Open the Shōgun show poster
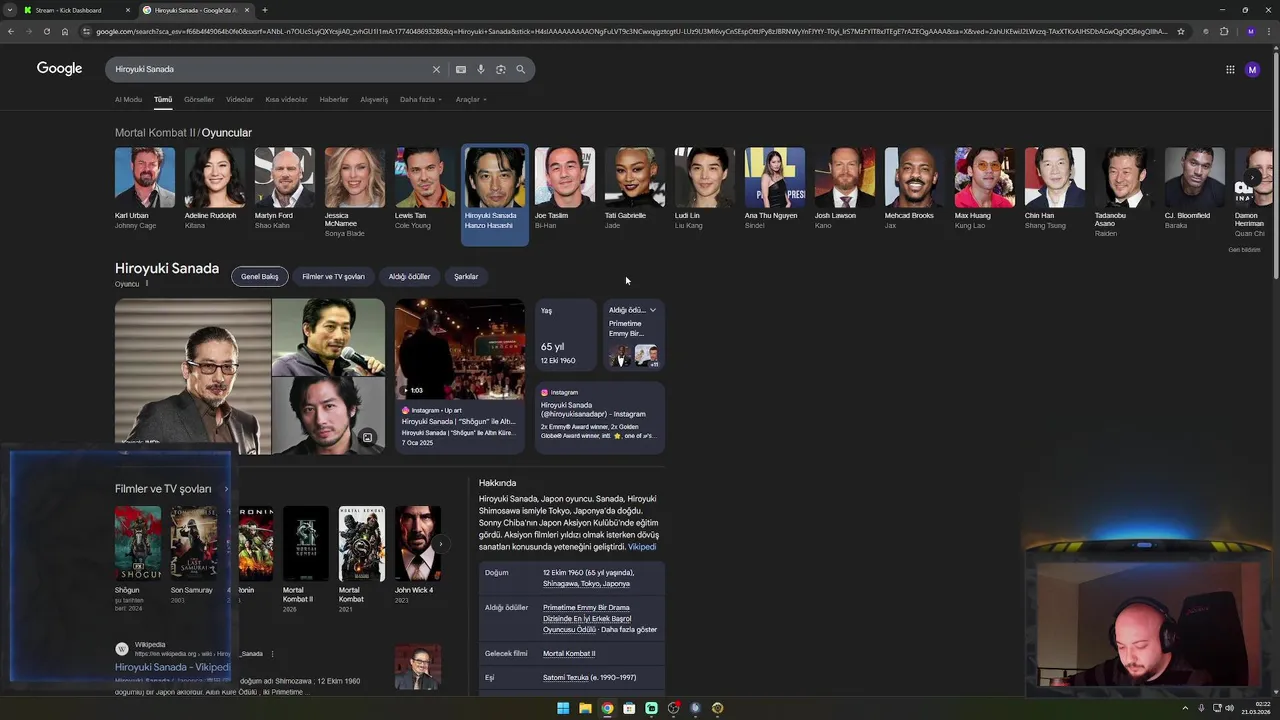The image size is (1280, 720). click(138, 544)
